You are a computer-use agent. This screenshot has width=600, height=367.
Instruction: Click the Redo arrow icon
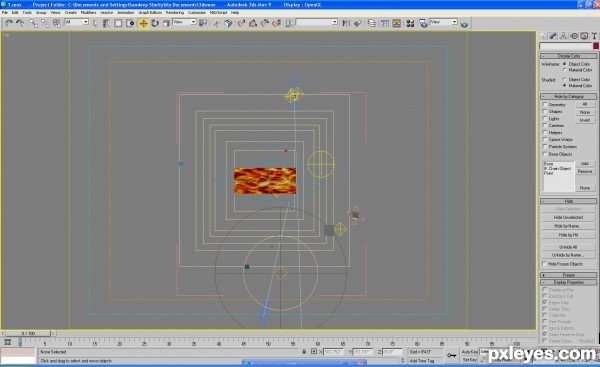pos(20,23)
